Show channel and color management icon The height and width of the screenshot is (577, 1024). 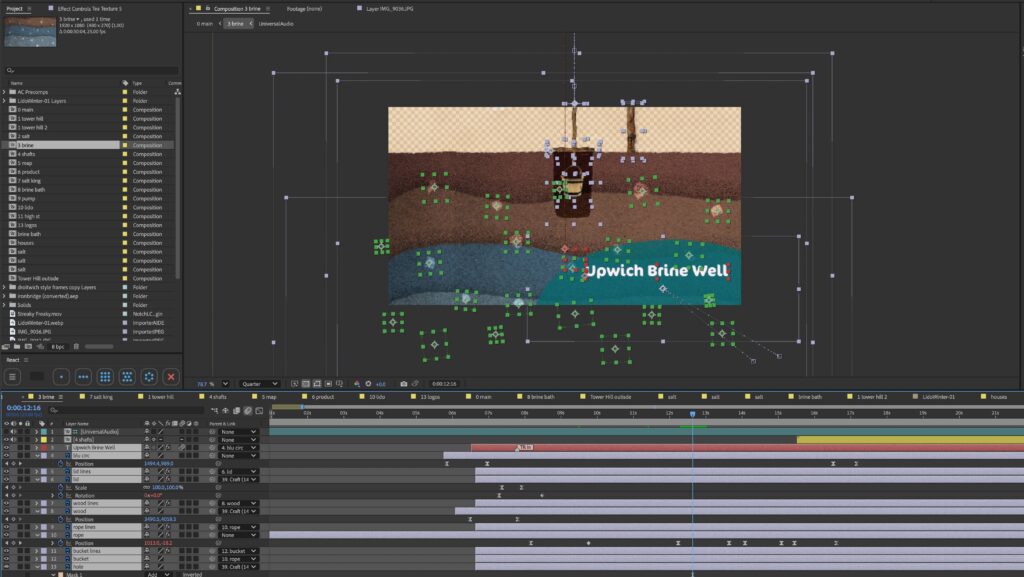pos(357,384)
